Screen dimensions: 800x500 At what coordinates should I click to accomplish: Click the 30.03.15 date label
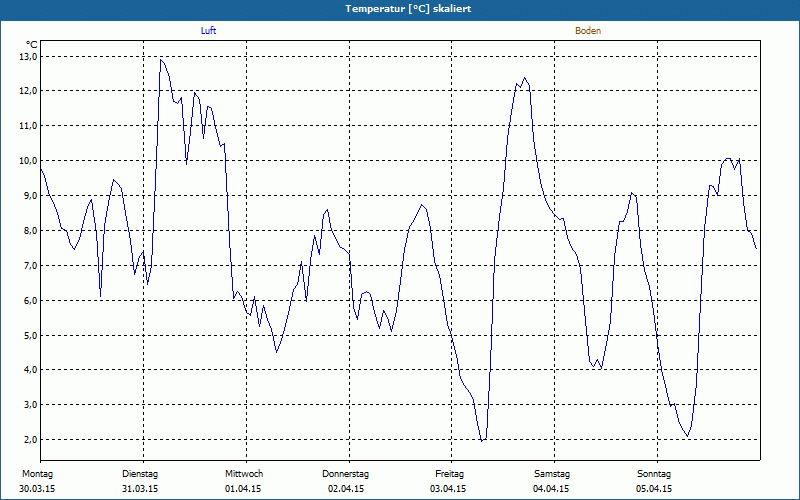[37, 489]
